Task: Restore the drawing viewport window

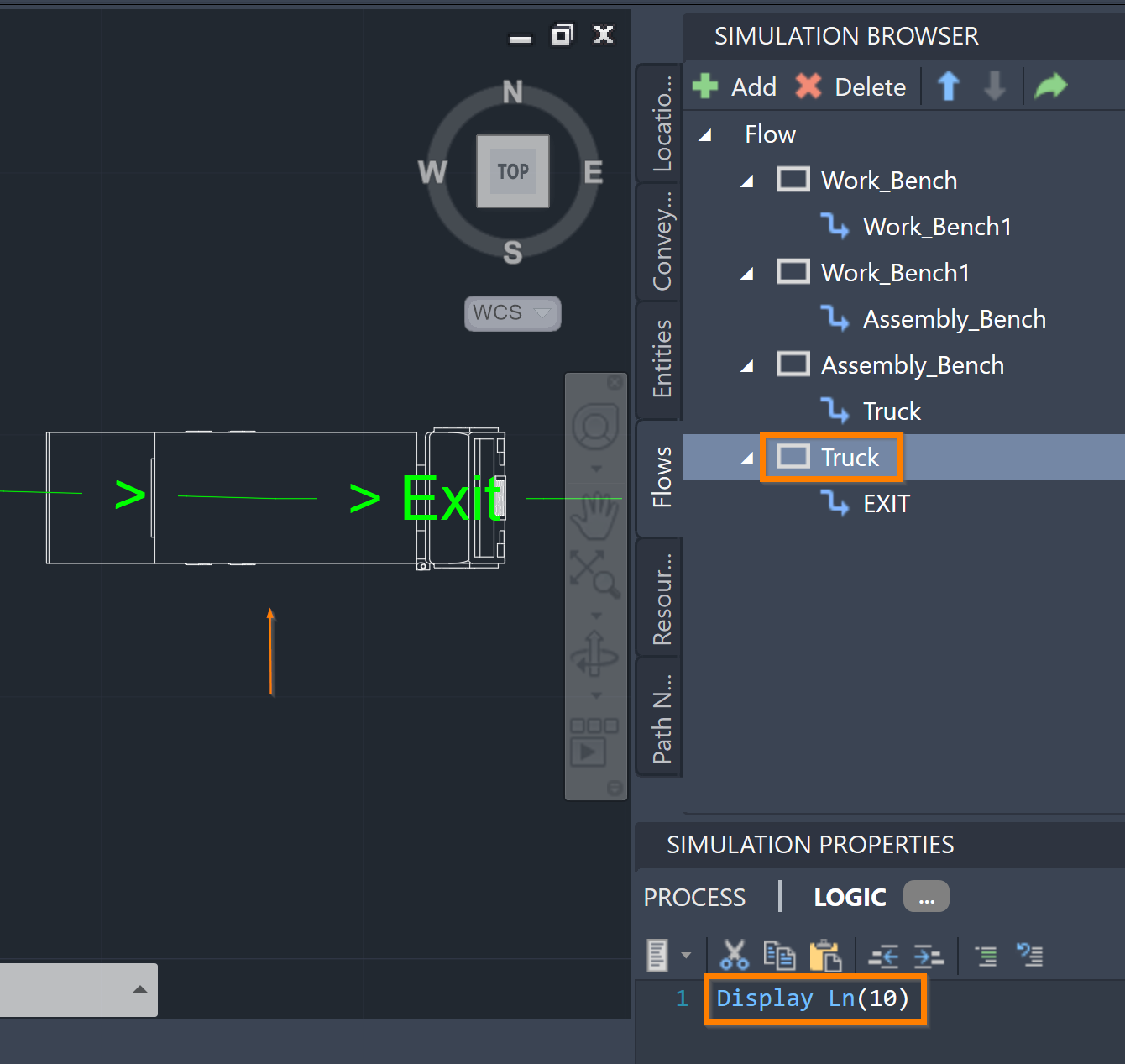Action: pos(562,34)
